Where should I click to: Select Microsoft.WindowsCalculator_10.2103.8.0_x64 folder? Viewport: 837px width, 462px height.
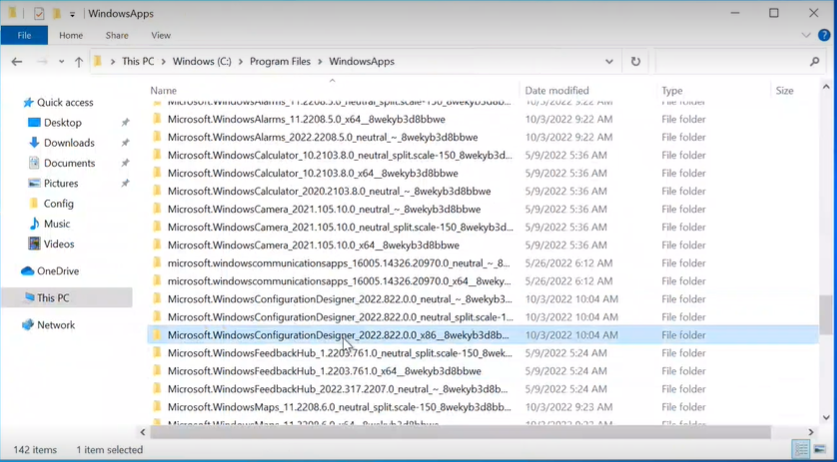tap(313, 173)
